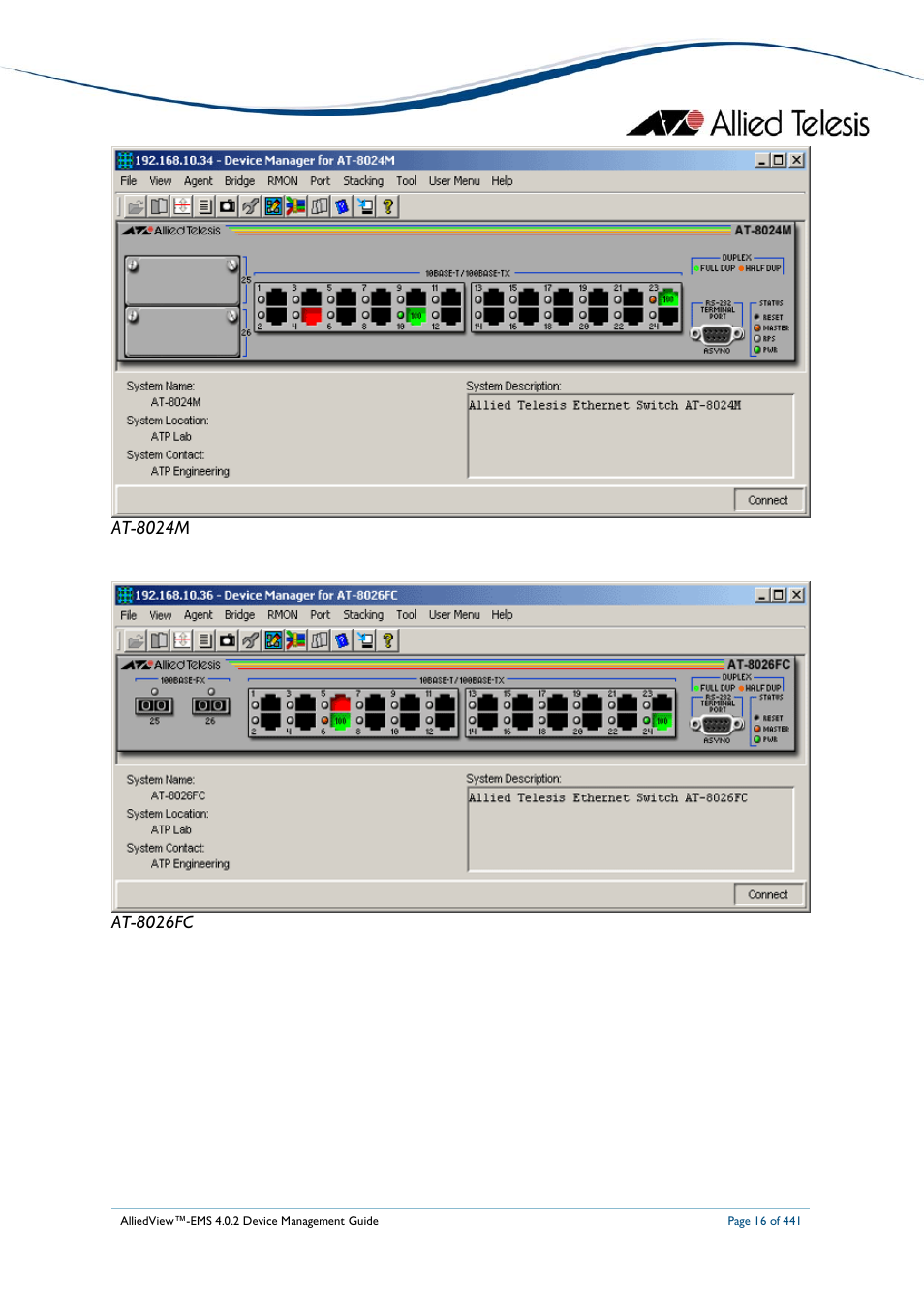The image size is (924, 1309).
Task: Click the wrench tool icon in AT-8024M toolbar
Action: (x=251, y=206)
